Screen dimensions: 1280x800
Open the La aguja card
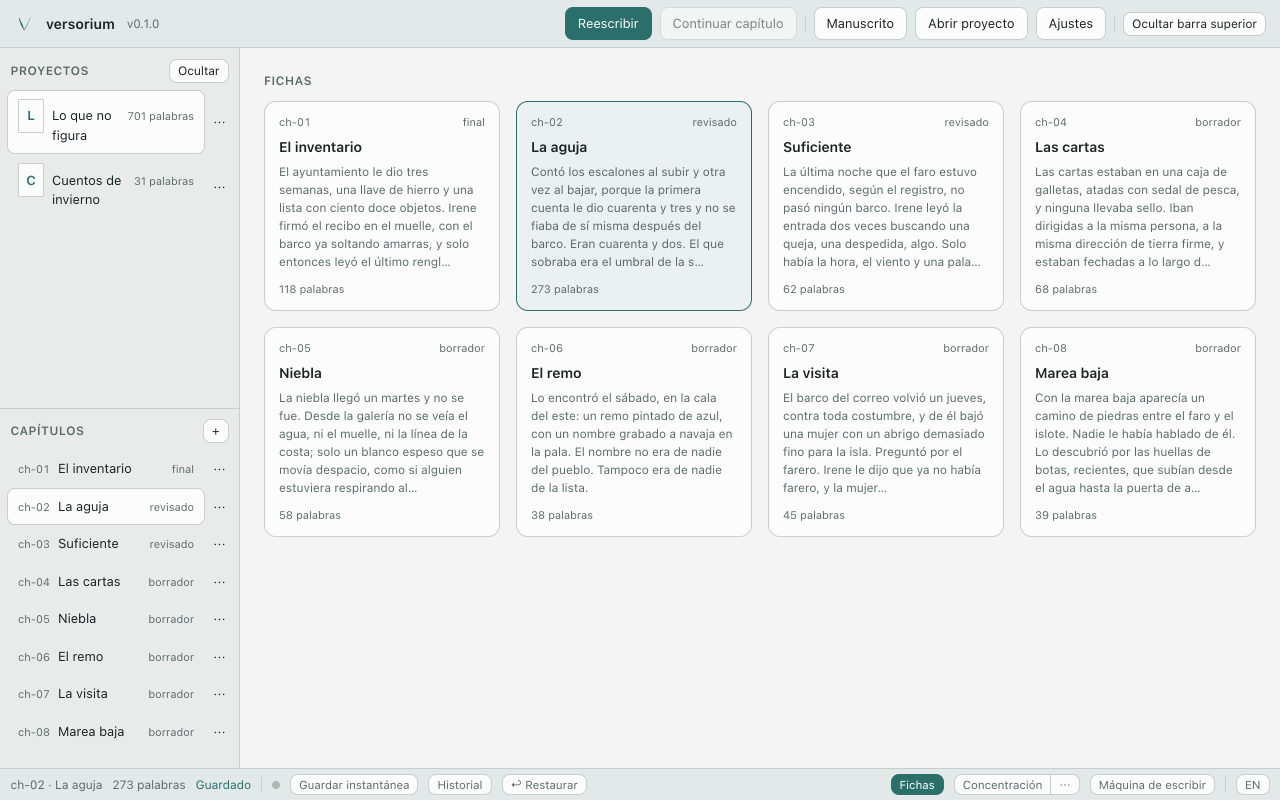click(x=634, y=206)
